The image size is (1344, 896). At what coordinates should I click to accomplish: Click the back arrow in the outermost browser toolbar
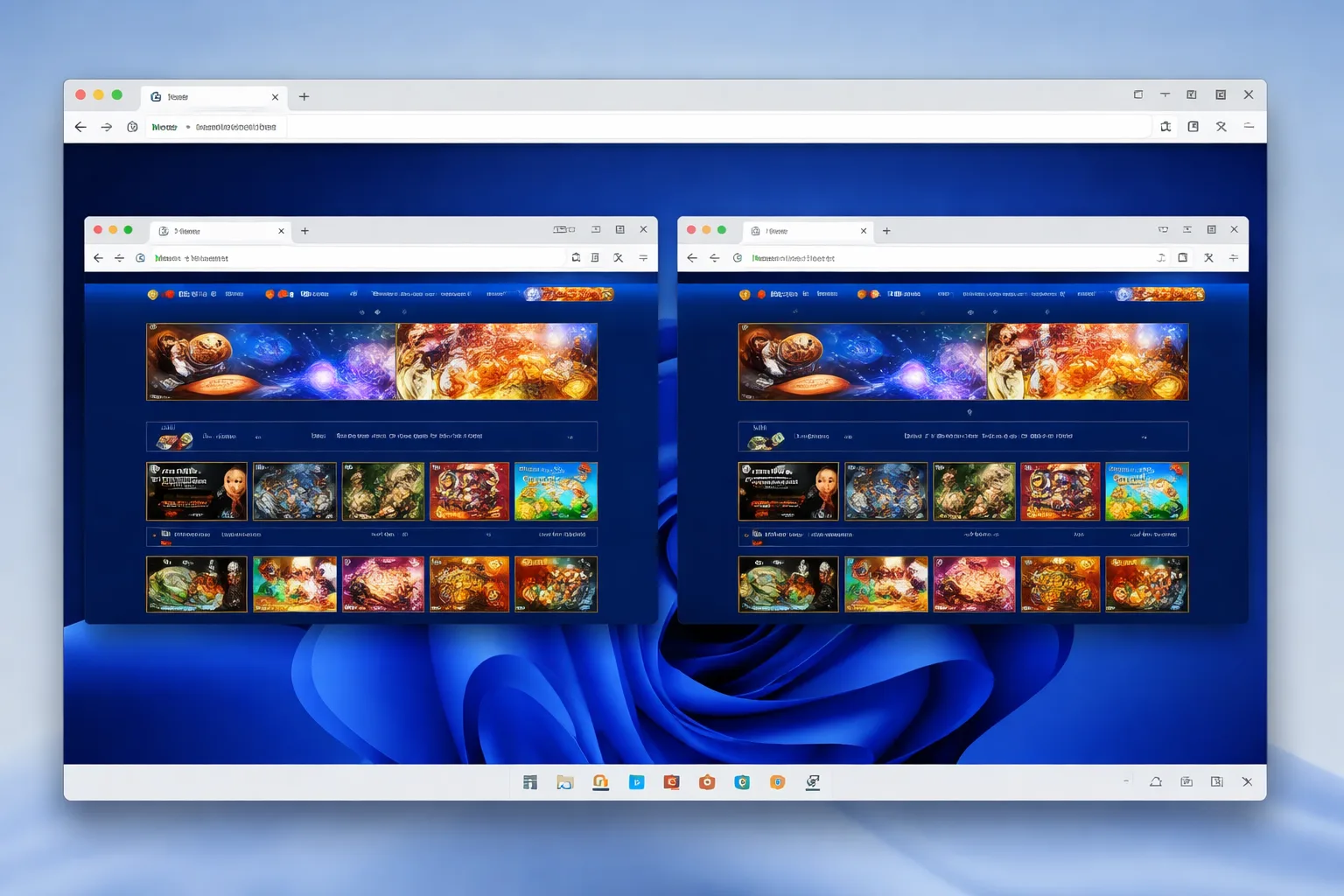80,127
